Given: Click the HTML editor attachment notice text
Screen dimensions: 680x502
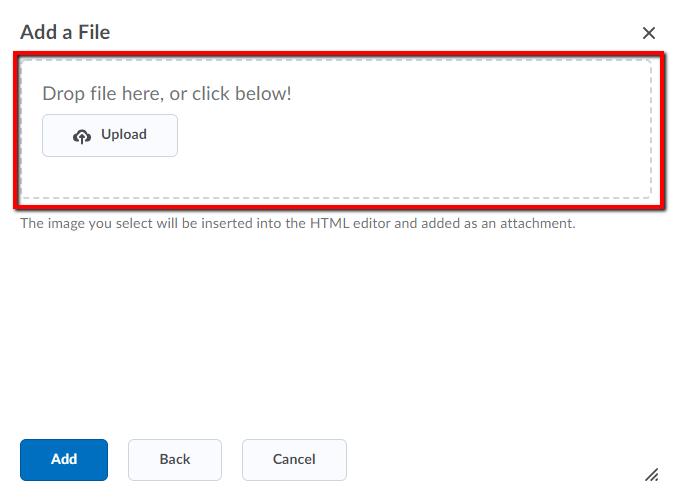Looking at the screenshot, I should 298,223.
